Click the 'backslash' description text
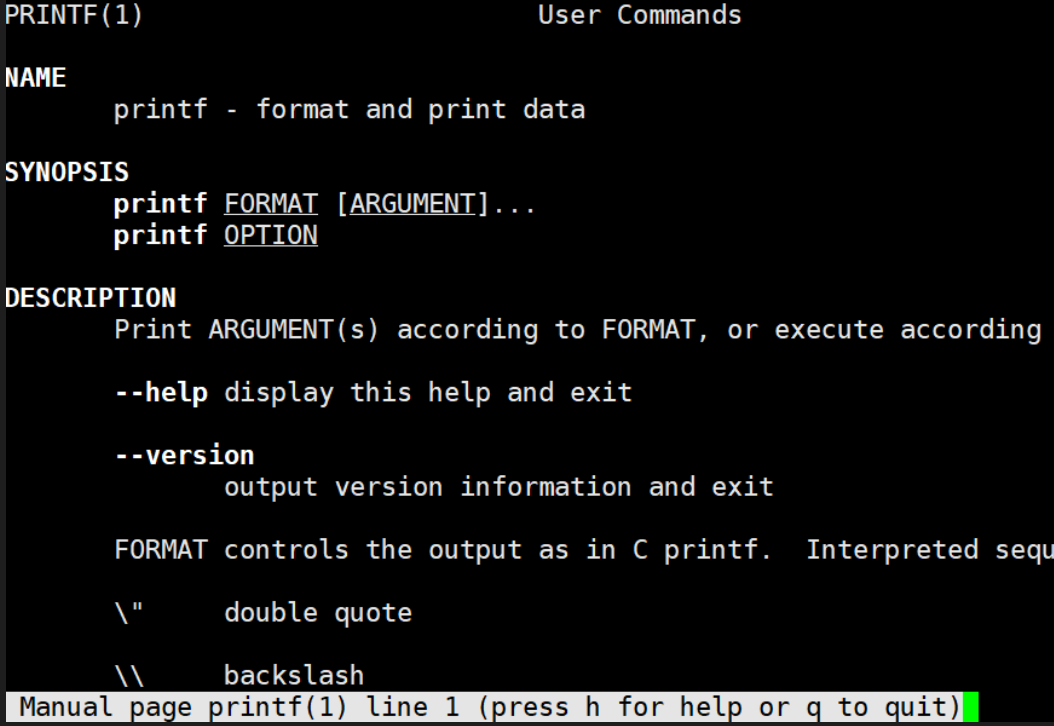This screenshot has width=1054, height=726. 294,676
